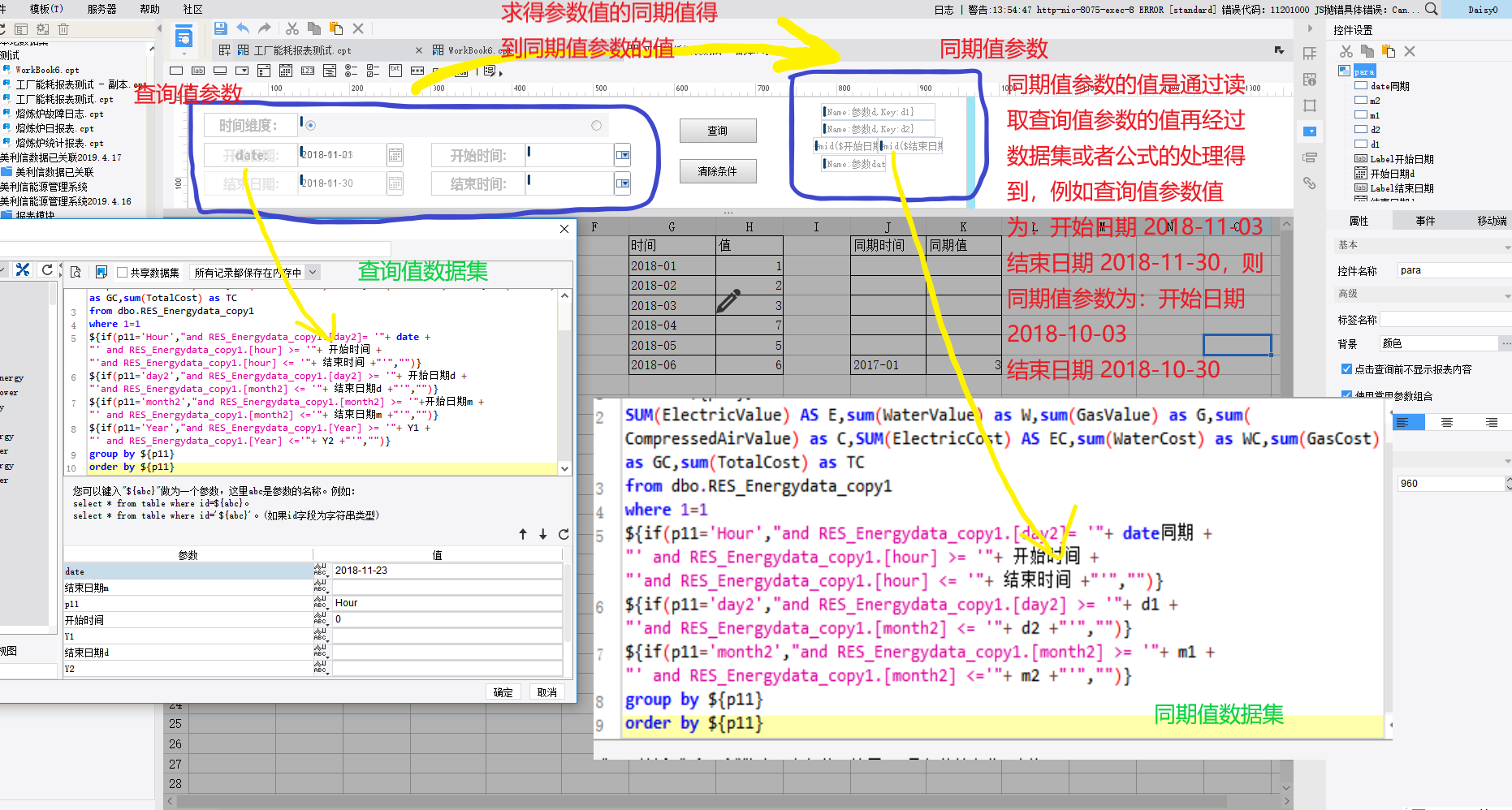1512x810 pixels.
Task: Insert a checkbox group widget
Action: click(x=374, y=71)
